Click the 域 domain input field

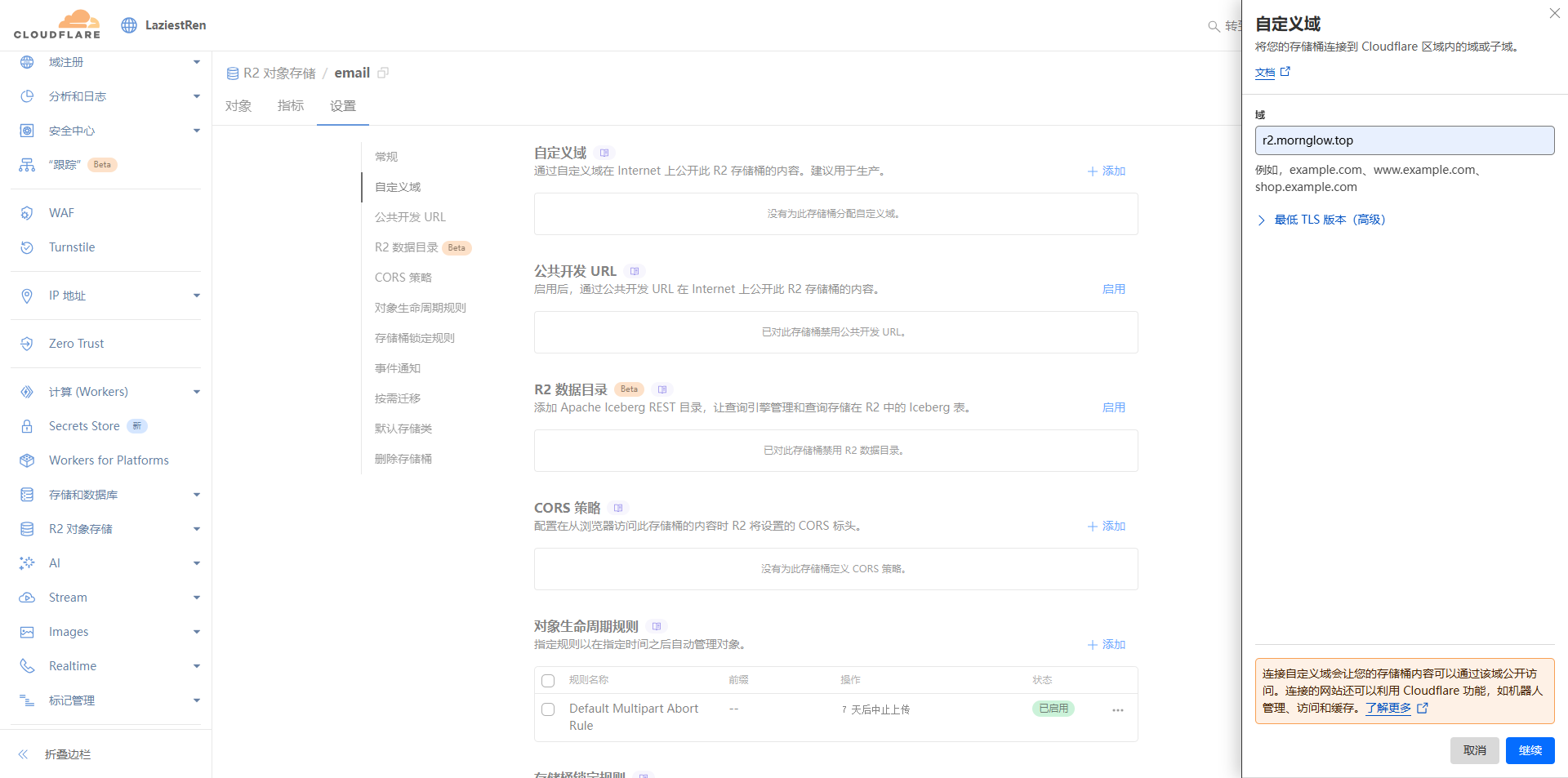(x=1404, y=140)
